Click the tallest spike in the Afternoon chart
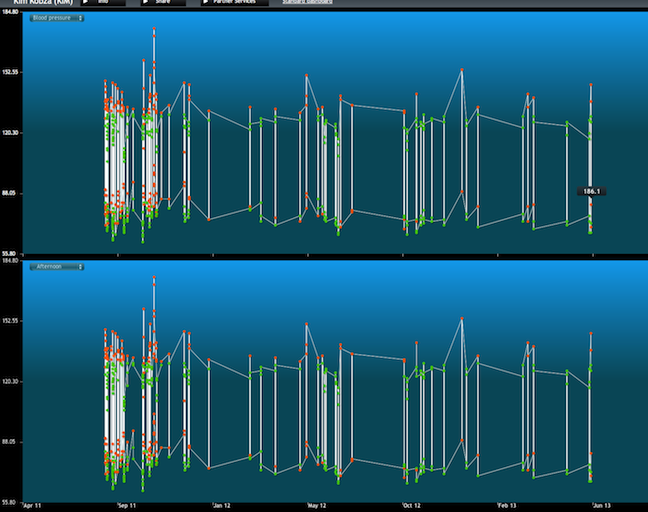This screenshot has width=648, height=512. 154,280
